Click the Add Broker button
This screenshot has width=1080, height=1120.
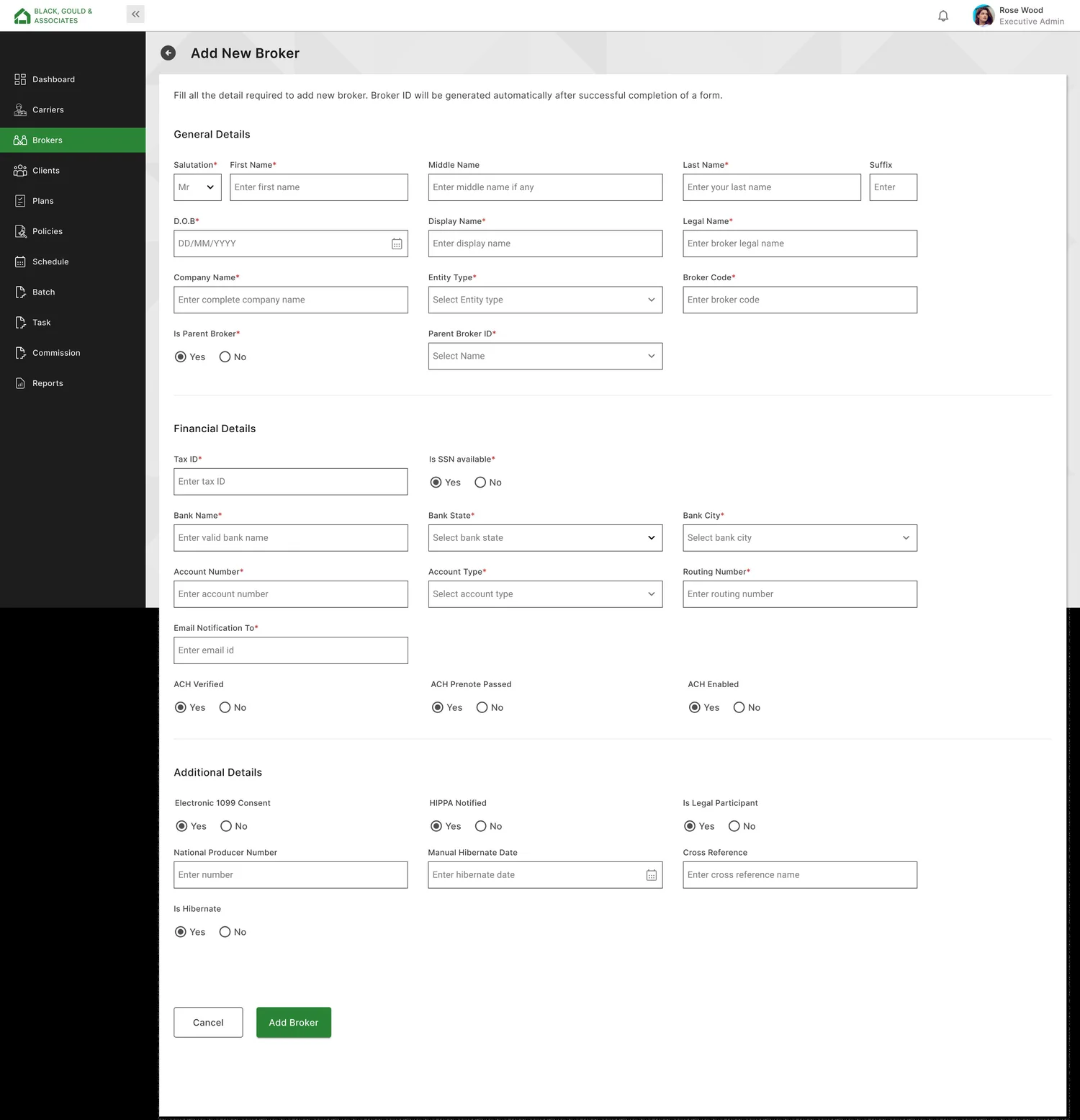click(x=294, y=1023)
